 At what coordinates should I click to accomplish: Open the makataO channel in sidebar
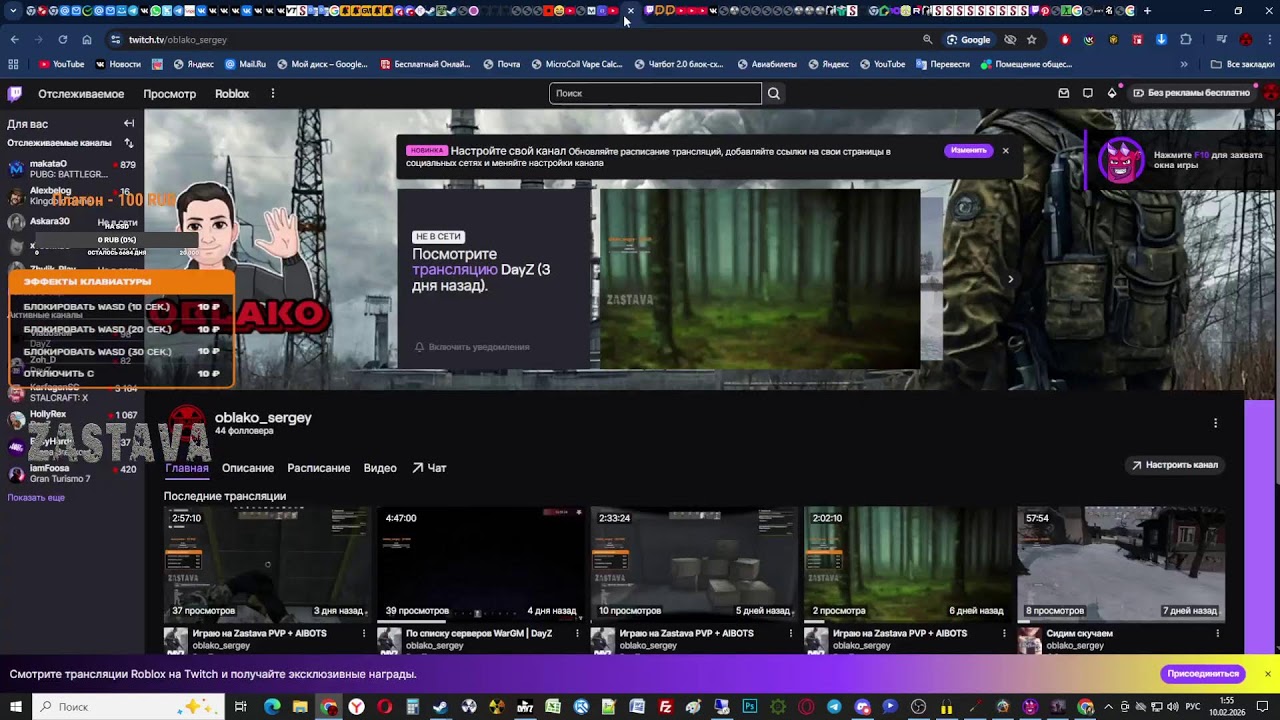[x=72, y=169]
